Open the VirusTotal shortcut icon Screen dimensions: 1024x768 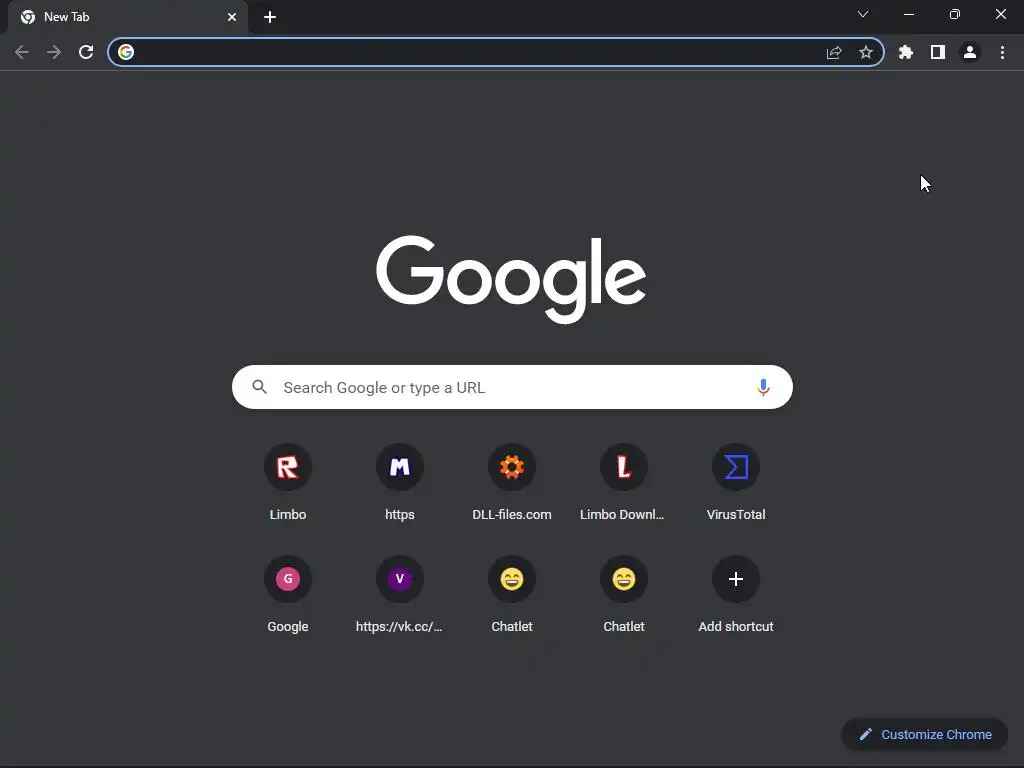(736, 467)
